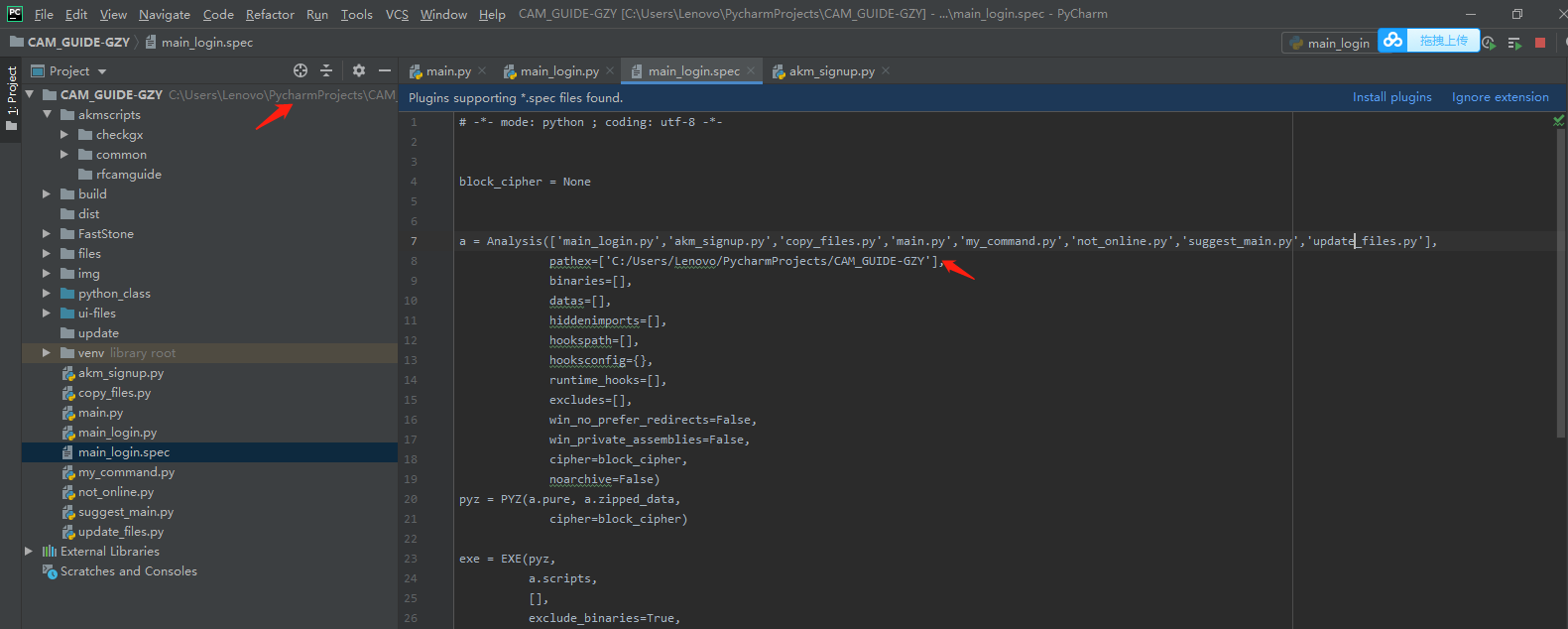Hide the Project panel with minus icon
The height and width of the screenshot is (629, 1568).
385,70
